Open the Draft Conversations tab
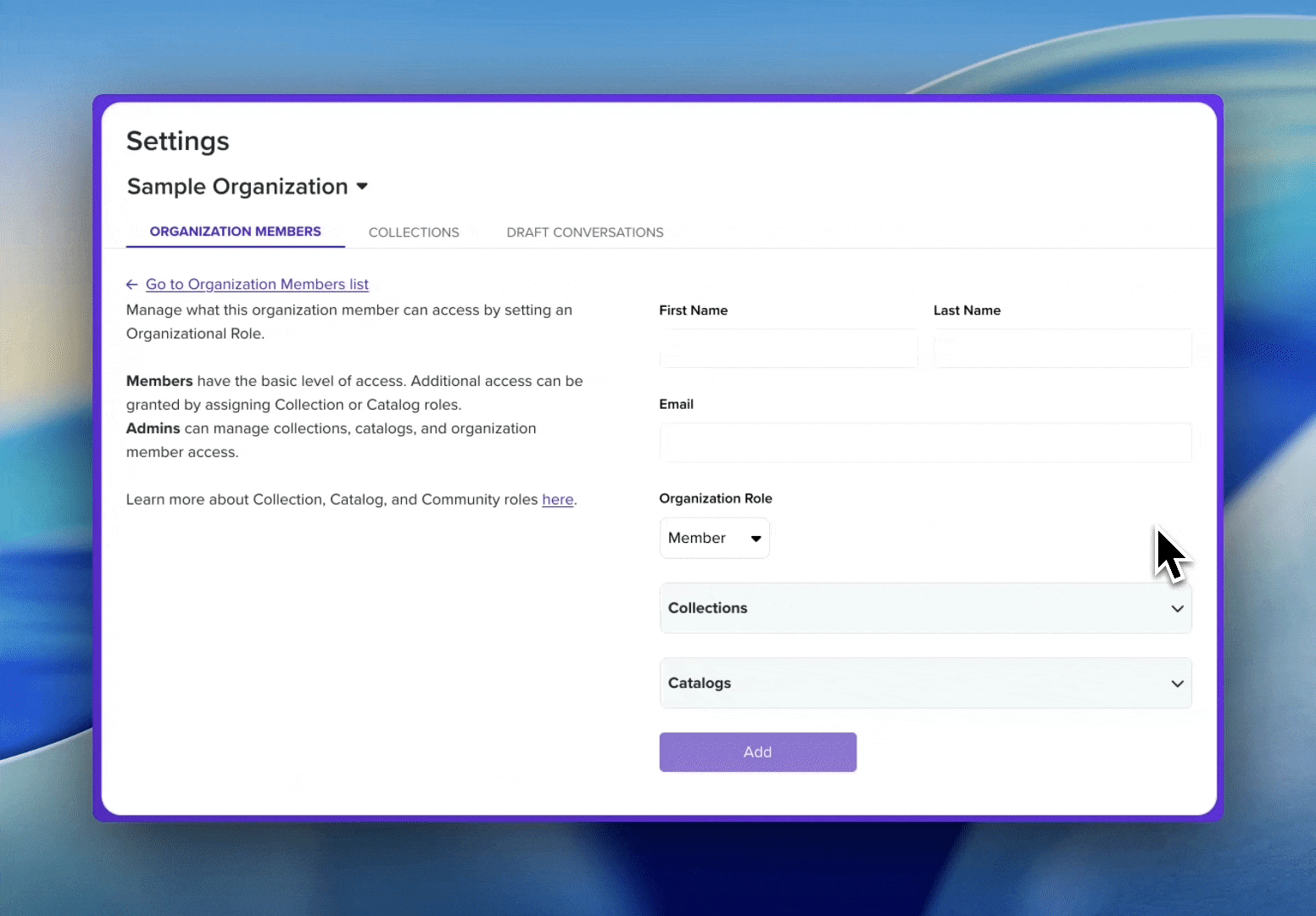This screenshot has height=916, width=1316. tap(585, 232)
